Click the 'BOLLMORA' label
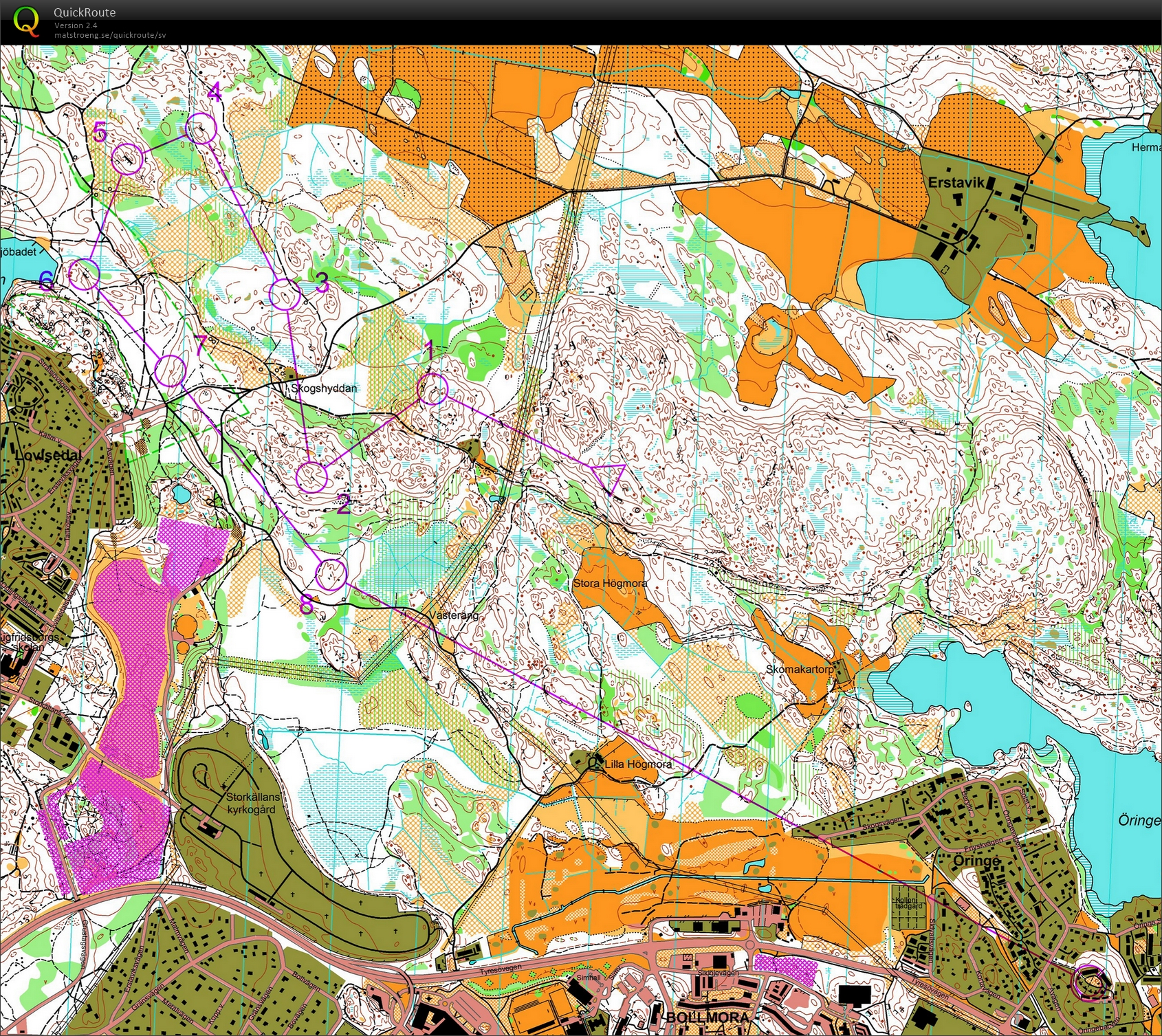Image resolution: width=1162 pixels, height=1036 pixels. pyautogui.click(x=708, y=1018)
